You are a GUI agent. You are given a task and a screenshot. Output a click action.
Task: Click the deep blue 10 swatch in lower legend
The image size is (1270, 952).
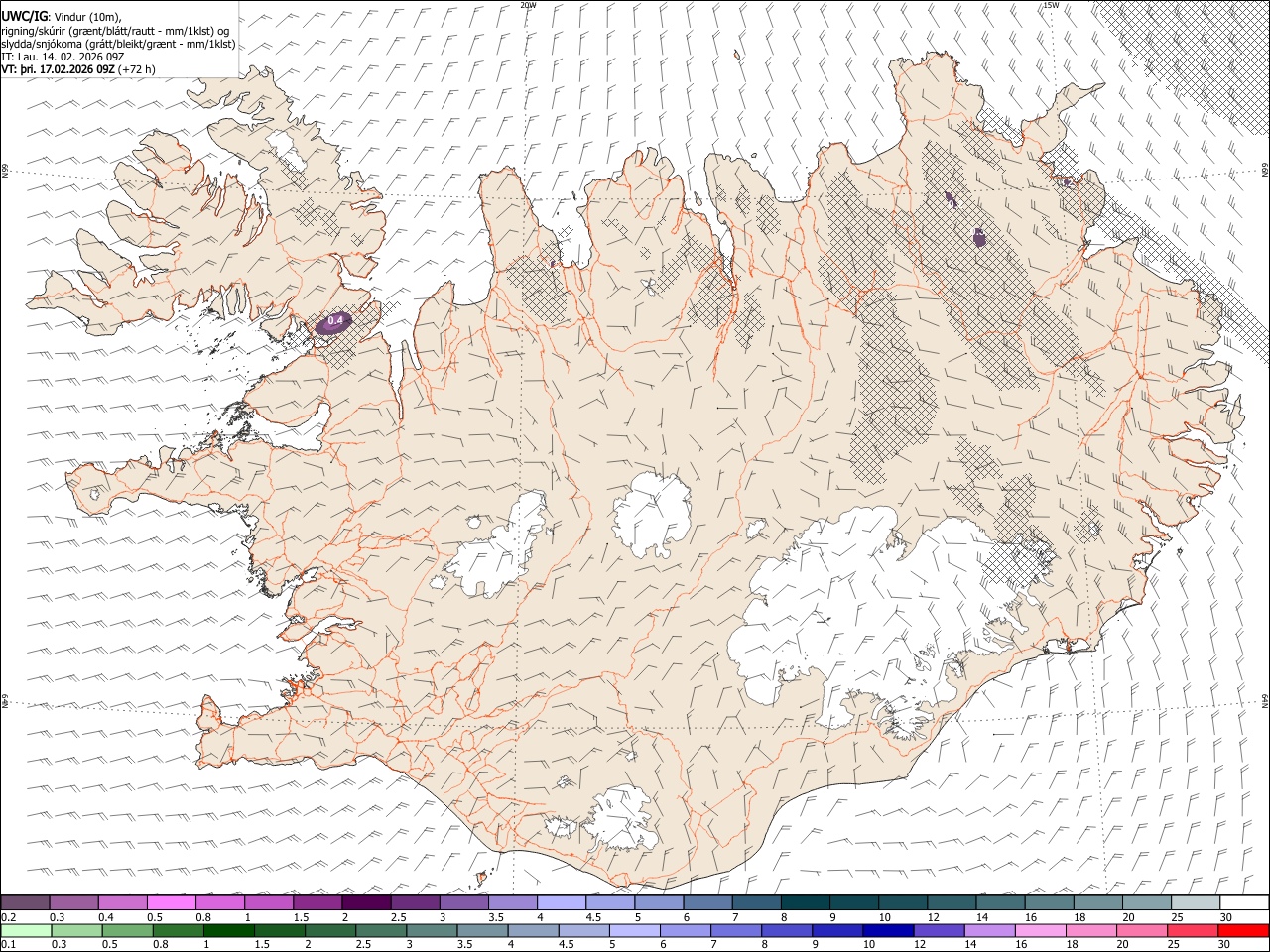888,930
